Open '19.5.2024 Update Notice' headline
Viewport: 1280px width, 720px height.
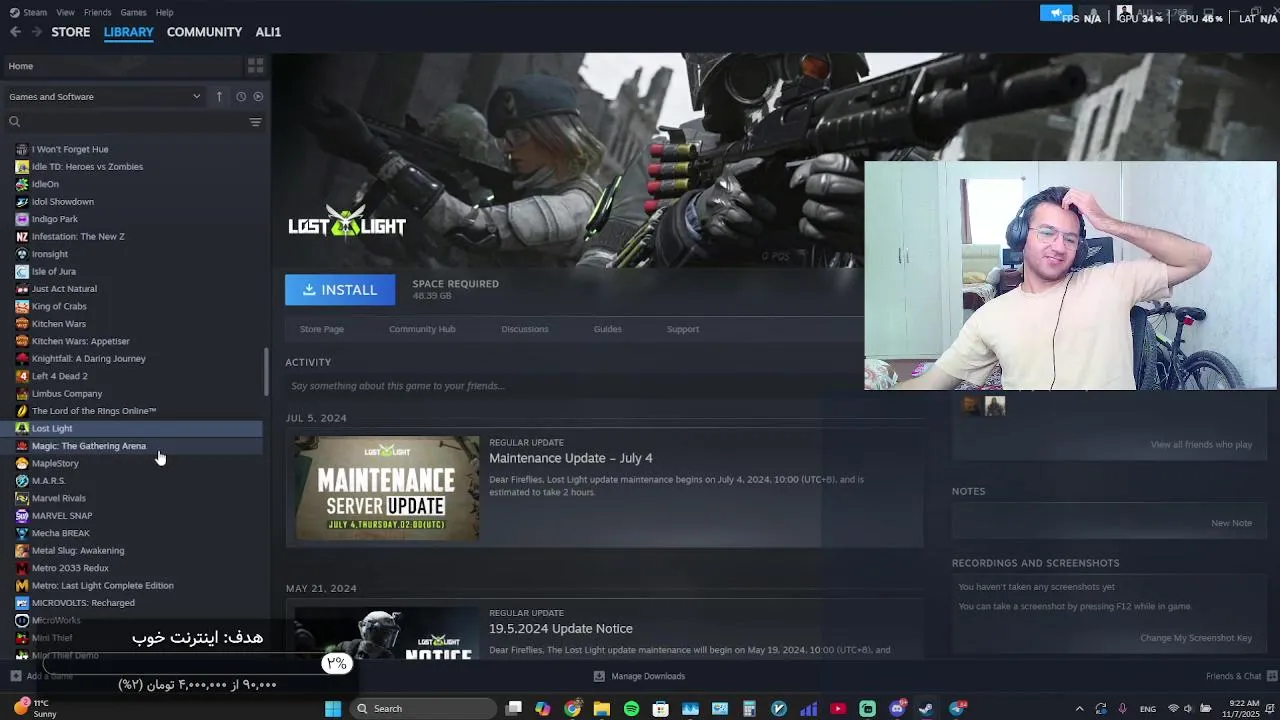point(561,629)
